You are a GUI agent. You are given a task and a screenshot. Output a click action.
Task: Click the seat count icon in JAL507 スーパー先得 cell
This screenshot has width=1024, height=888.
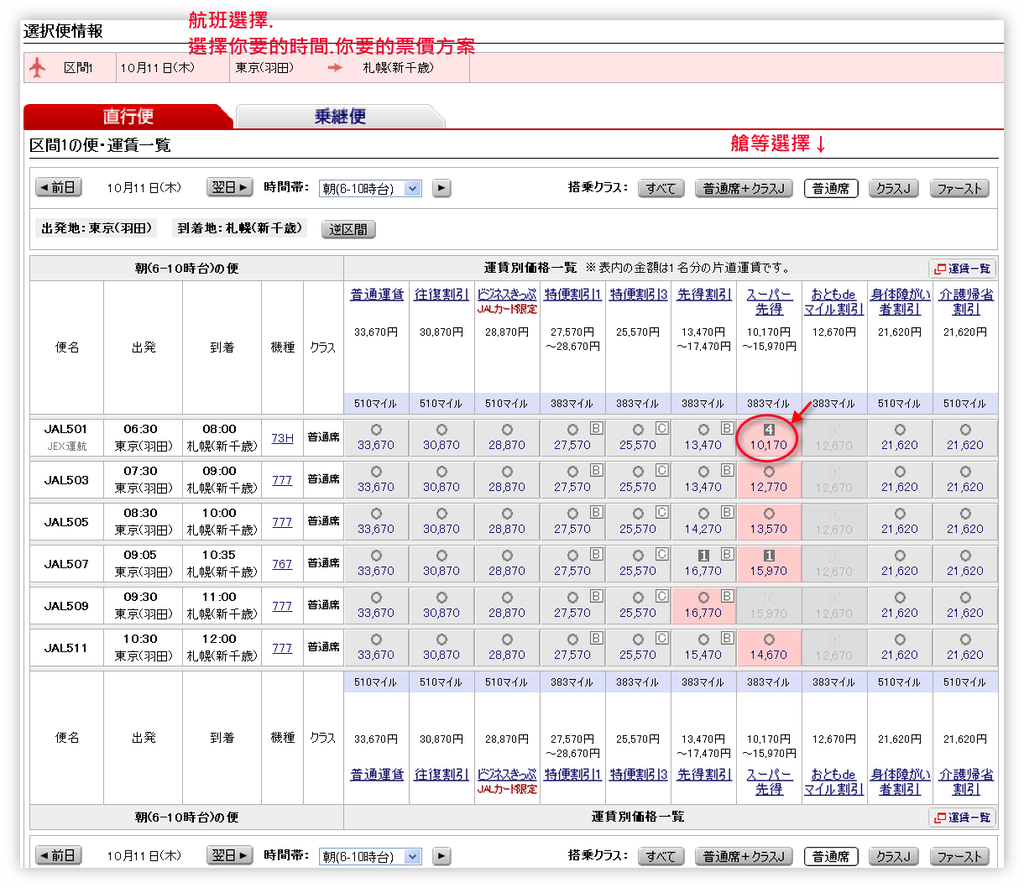769,555
